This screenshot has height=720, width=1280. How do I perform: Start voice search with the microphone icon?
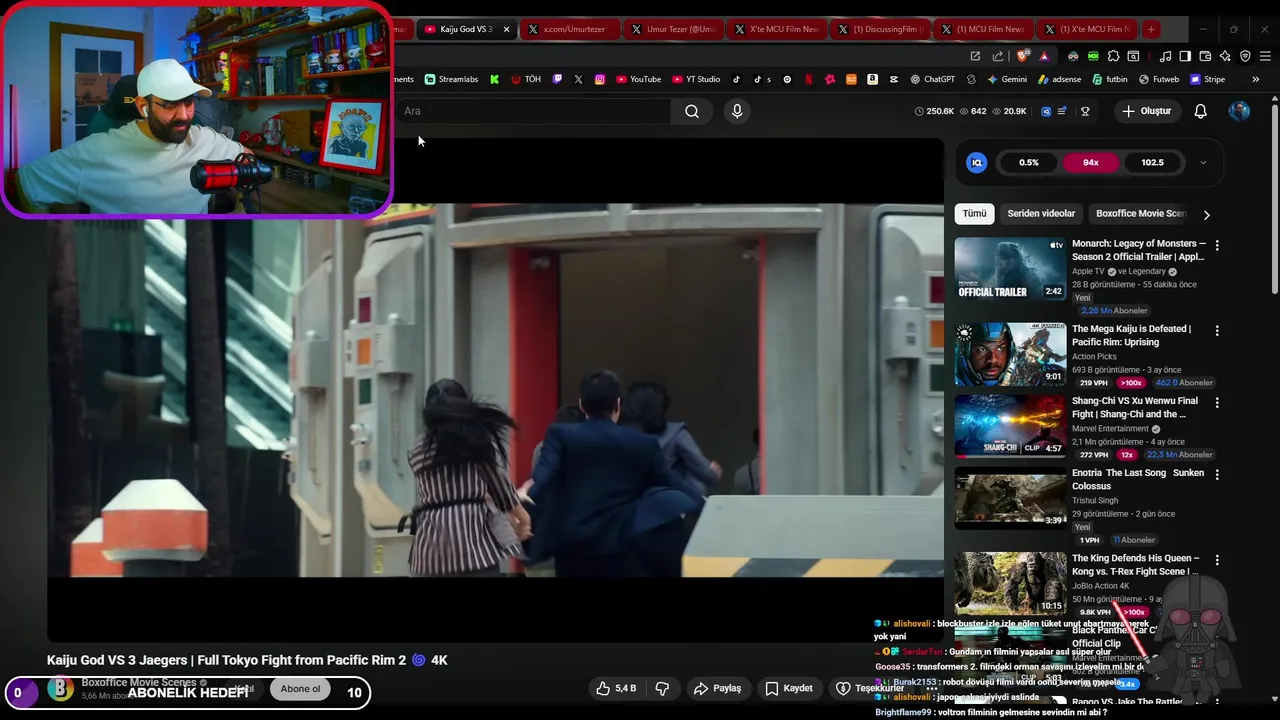tap(737, 111)
